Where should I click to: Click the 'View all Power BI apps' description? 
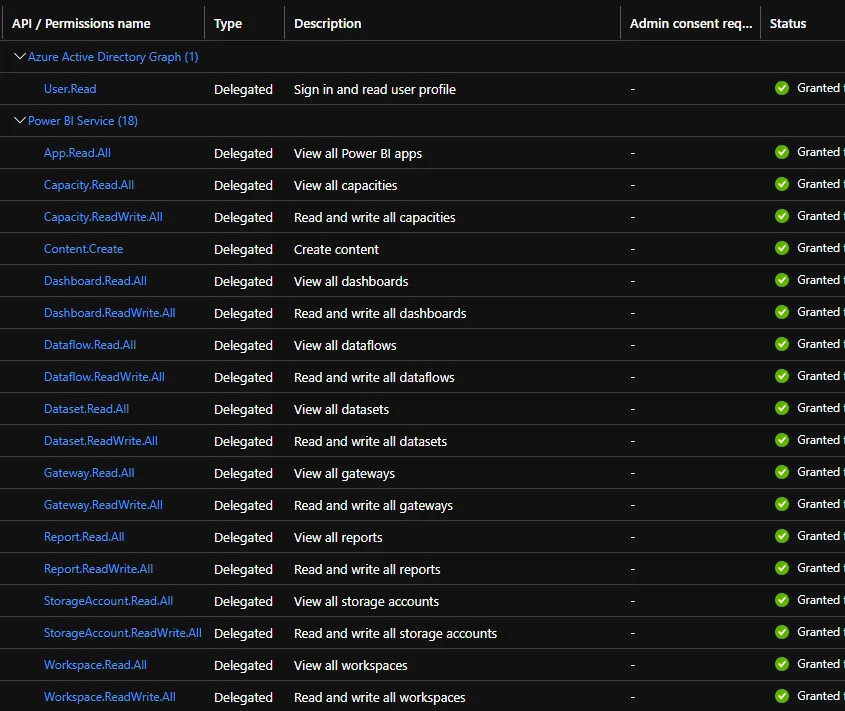tap(358, 154)
